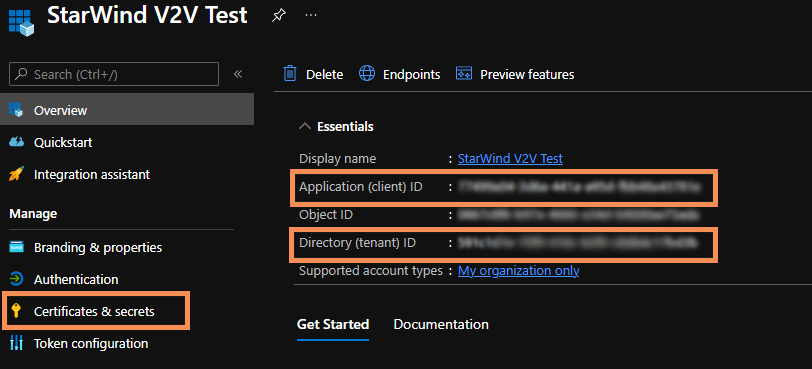Viewport: 812px width, 369px height.
Task: Click the blurred Application (client) ID value
Action: tap(579, 187)
